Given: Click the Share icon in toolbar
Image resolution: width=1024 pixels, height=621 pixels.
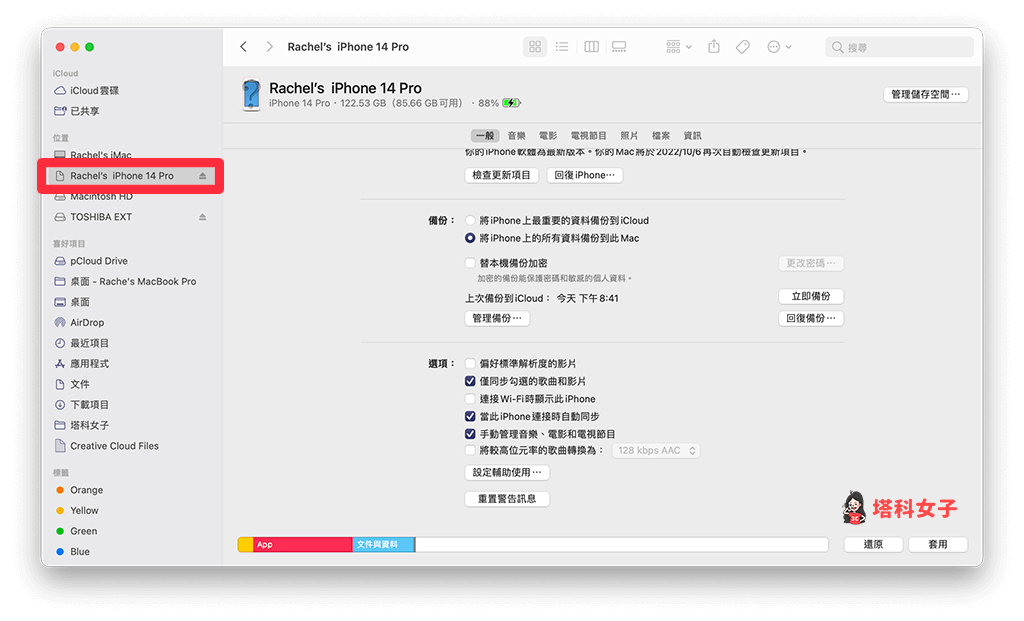Looking at the screenshot, I should click(714, 46).
